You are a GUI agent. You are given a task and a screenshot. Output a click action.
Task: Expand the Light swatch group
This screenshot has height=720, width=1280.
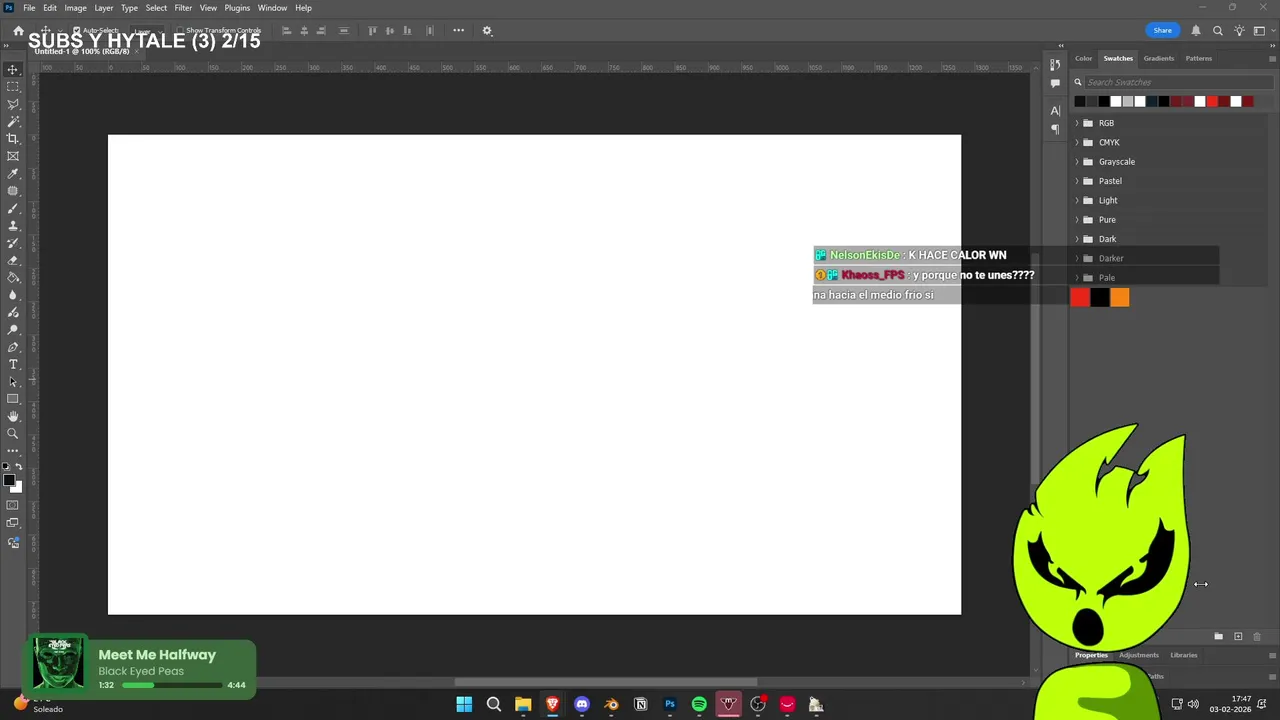(1077, 200)
